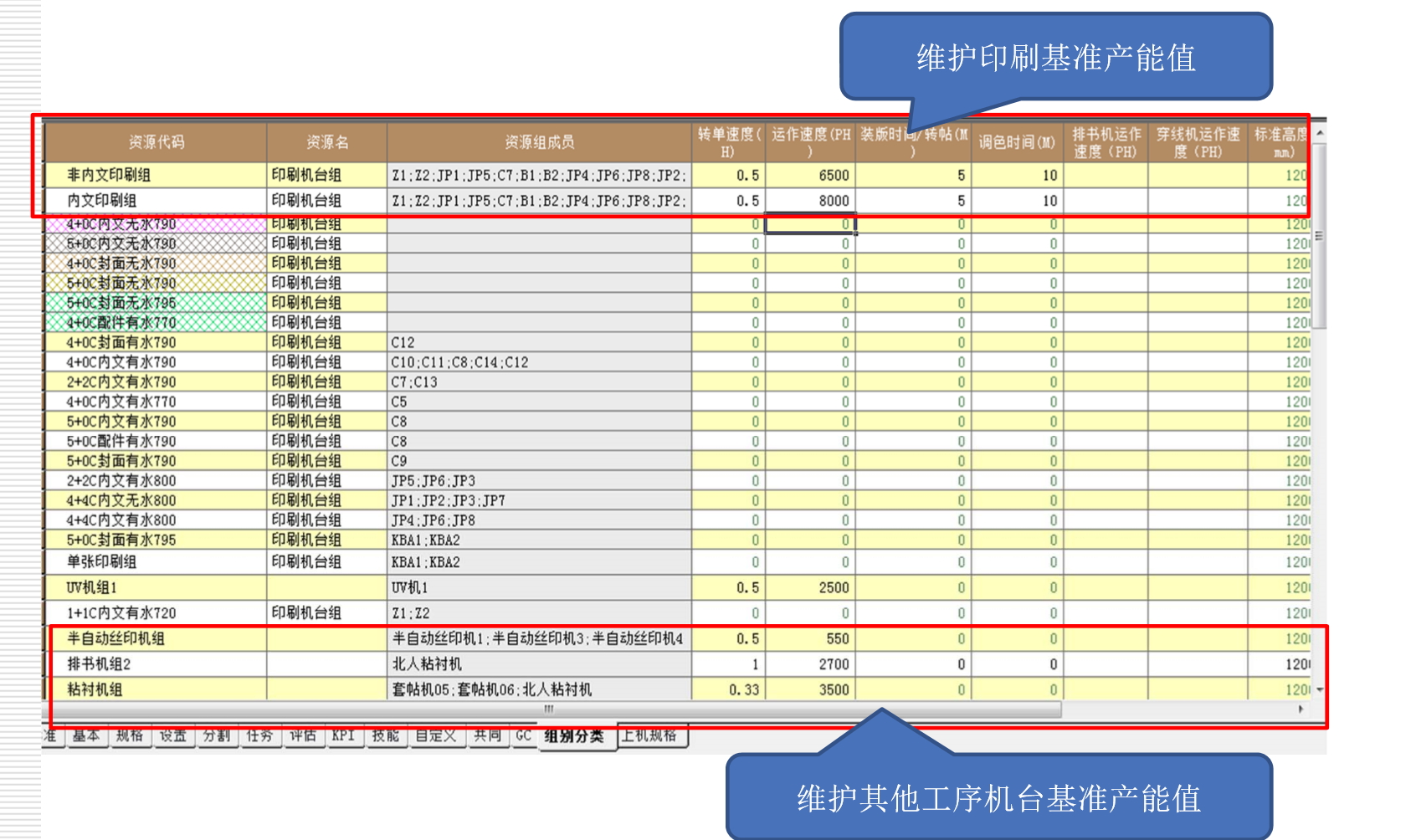Select the 非内文印刷组 row code cell
Screen dimensions: 1416x840
pos(156,176)
